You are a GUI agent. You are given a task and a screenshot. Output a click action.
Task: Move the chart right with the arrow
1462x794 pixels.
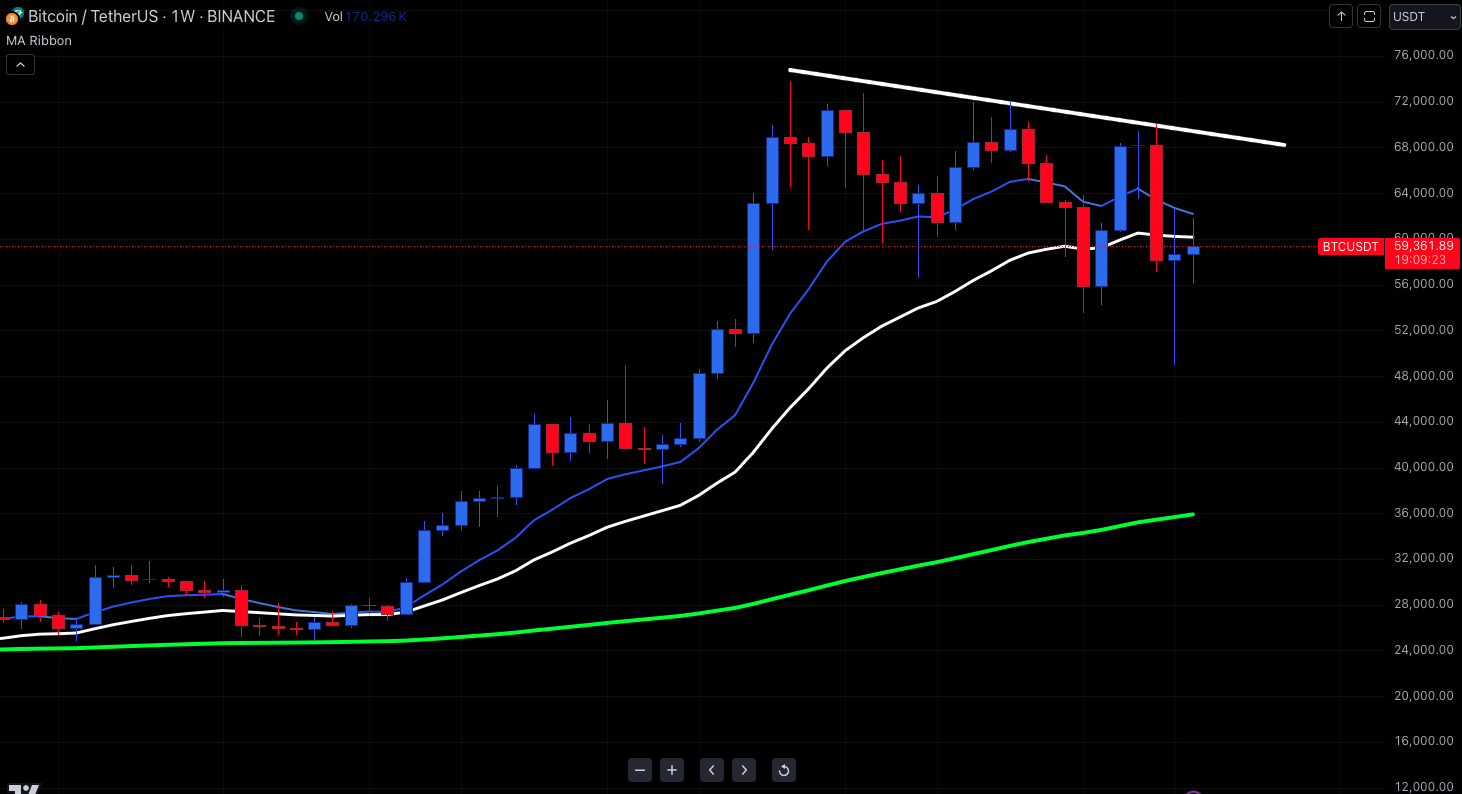click(743, 770)
